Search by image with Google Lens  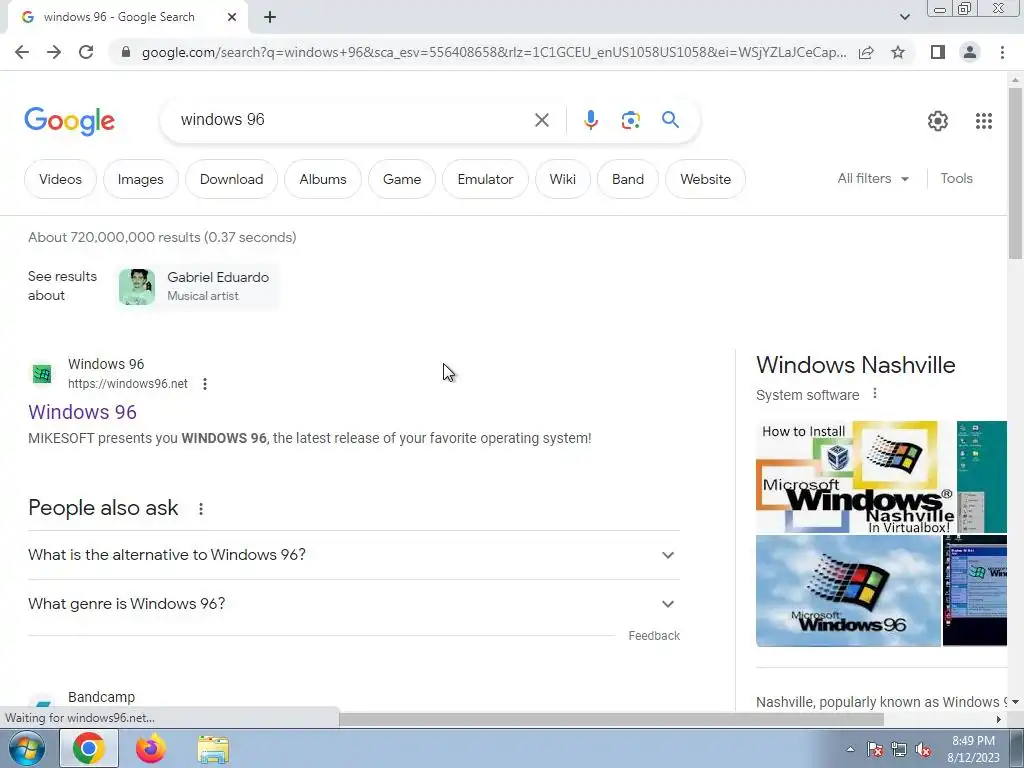[630, 120]
